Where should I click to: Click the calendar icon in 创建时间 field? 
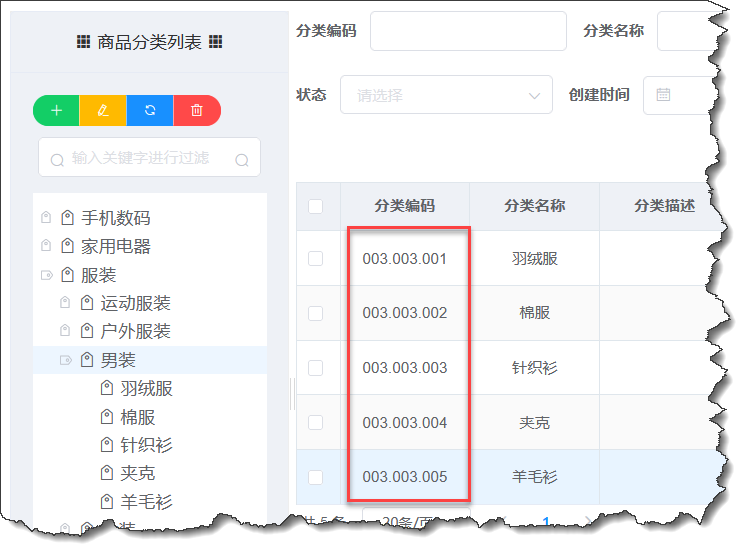pyautogui.click(x=663, y=95)
